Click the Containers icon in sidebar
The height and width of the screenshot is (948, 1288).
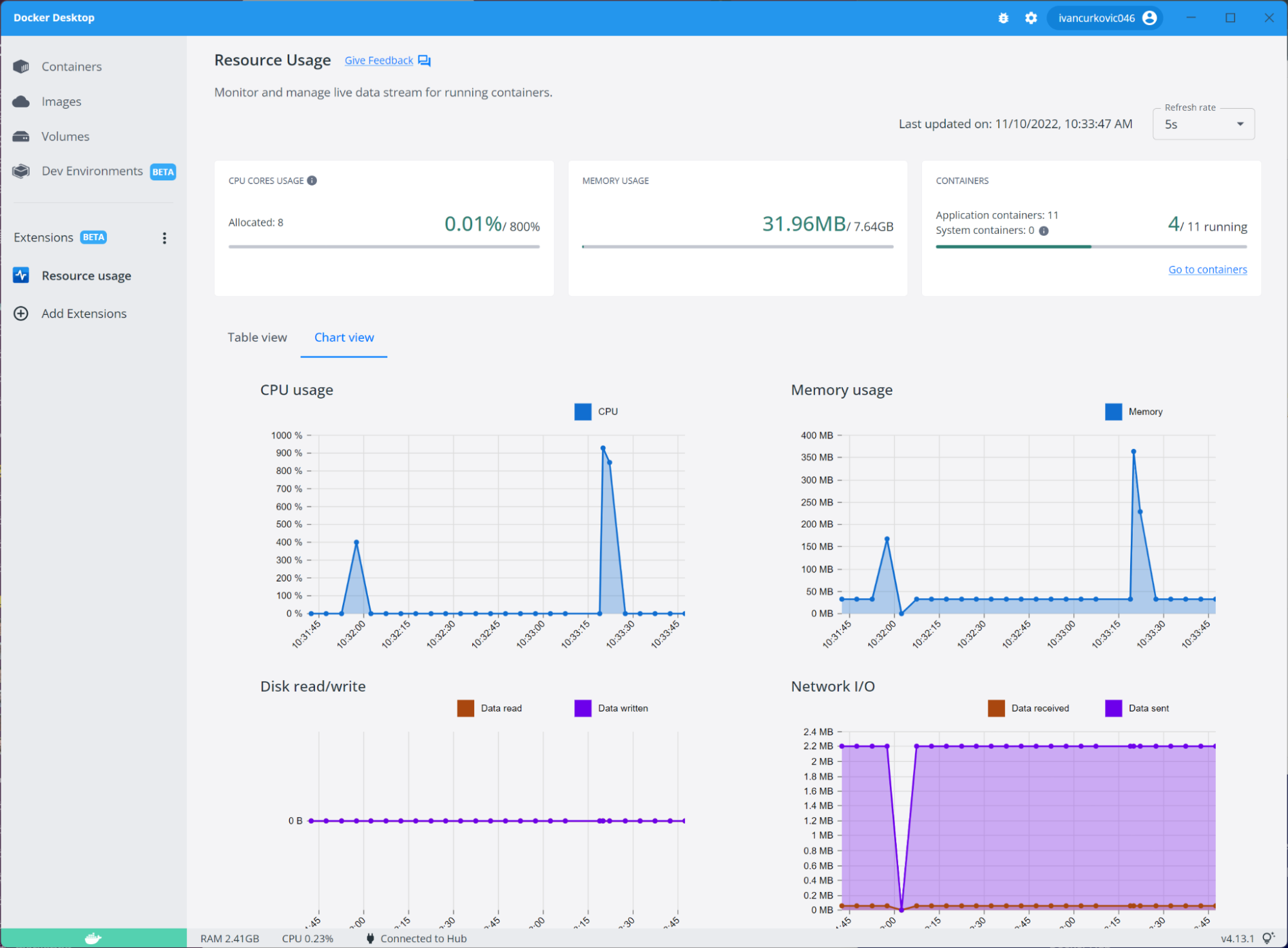point(21,66)
